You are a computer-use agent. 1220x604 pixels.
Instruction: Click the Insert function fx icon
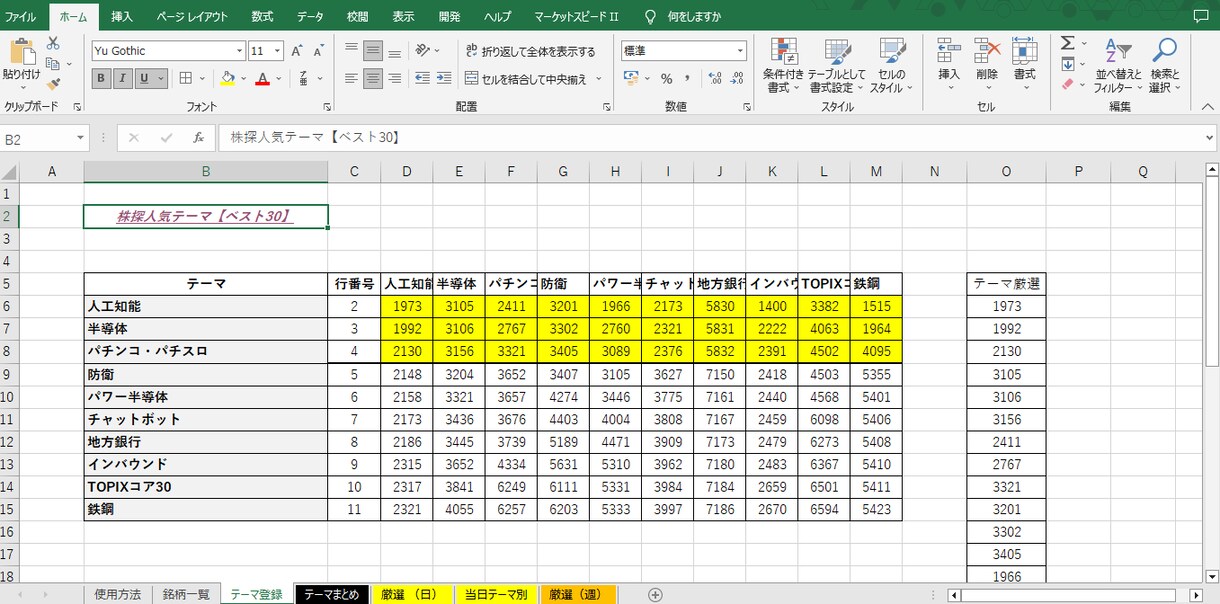(199, 138)
